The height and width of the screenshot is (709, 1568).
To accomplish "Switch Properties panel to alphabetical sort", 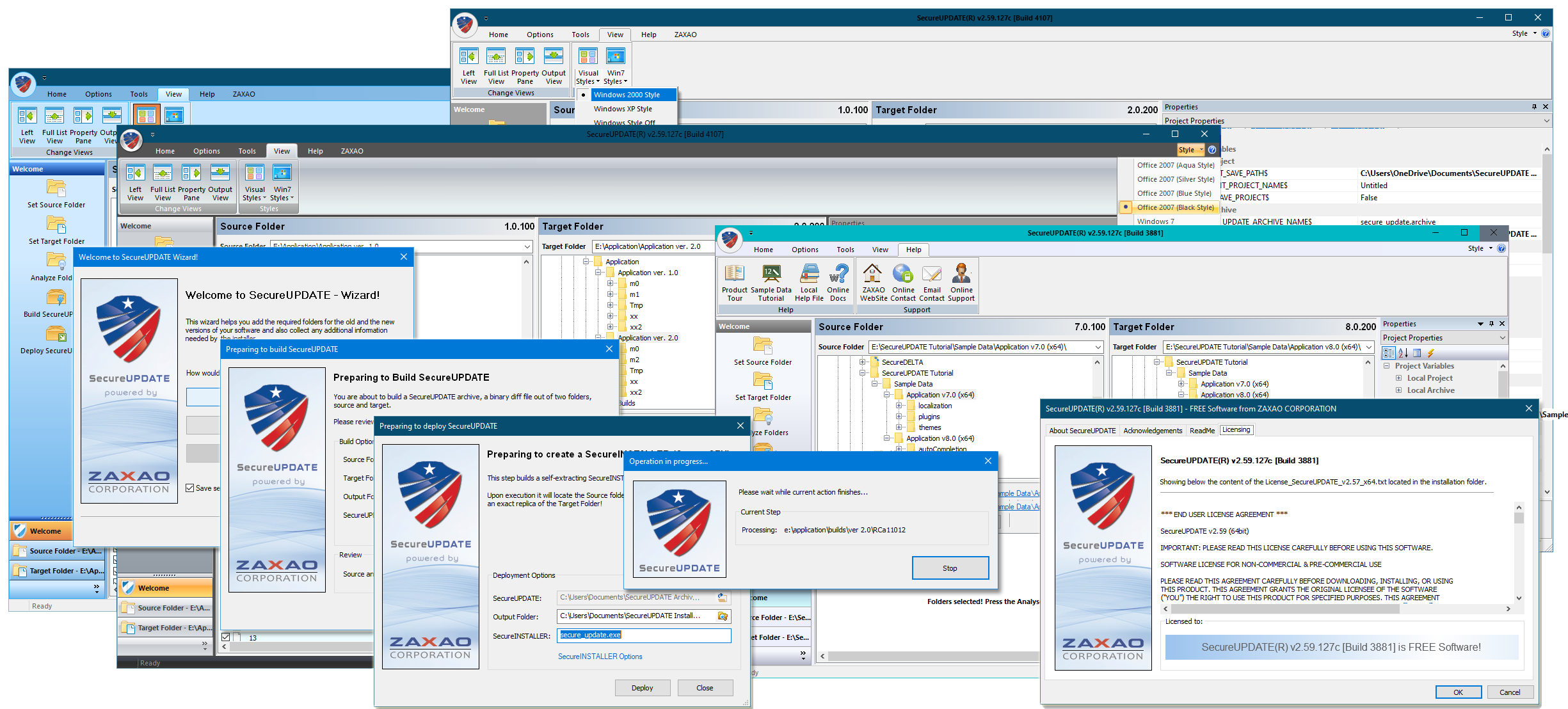I will click(1402, 353).
